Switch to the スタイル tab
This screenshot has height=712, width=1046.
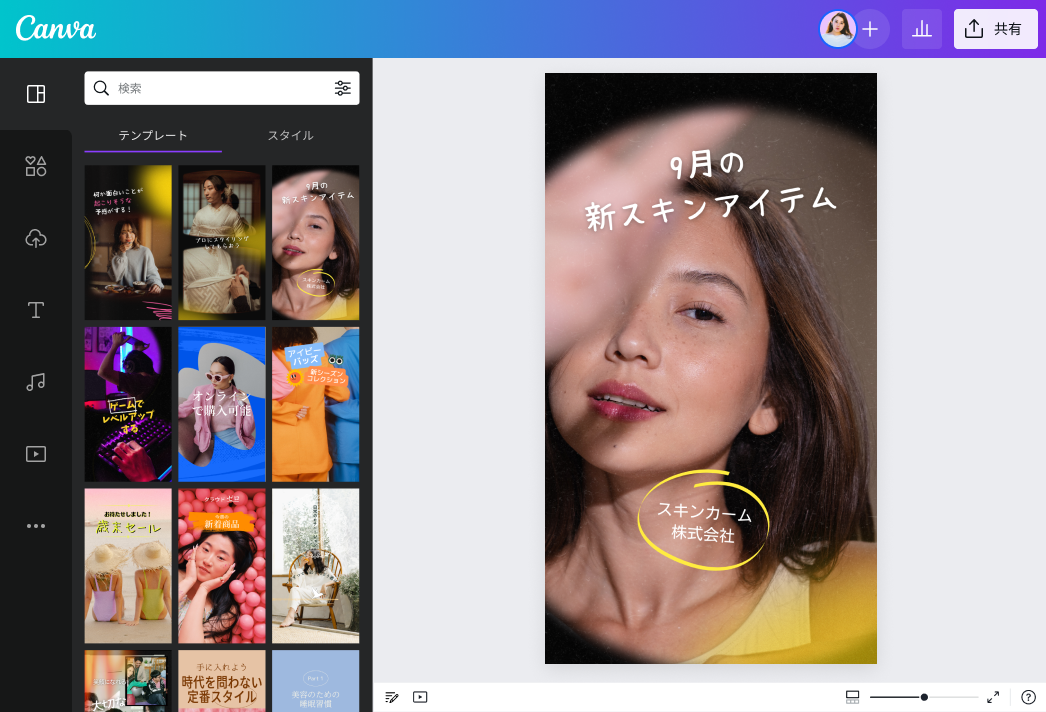pos(290,135)
